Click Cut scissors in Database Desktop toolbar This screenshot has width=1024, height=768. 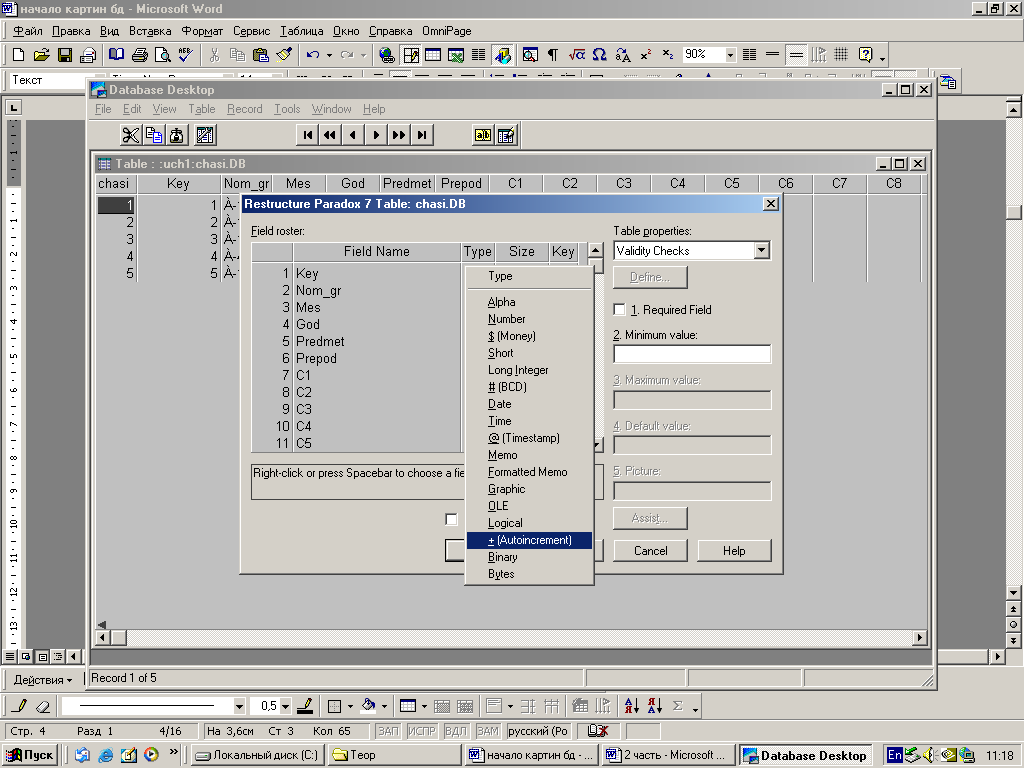(x=131, y=135)
